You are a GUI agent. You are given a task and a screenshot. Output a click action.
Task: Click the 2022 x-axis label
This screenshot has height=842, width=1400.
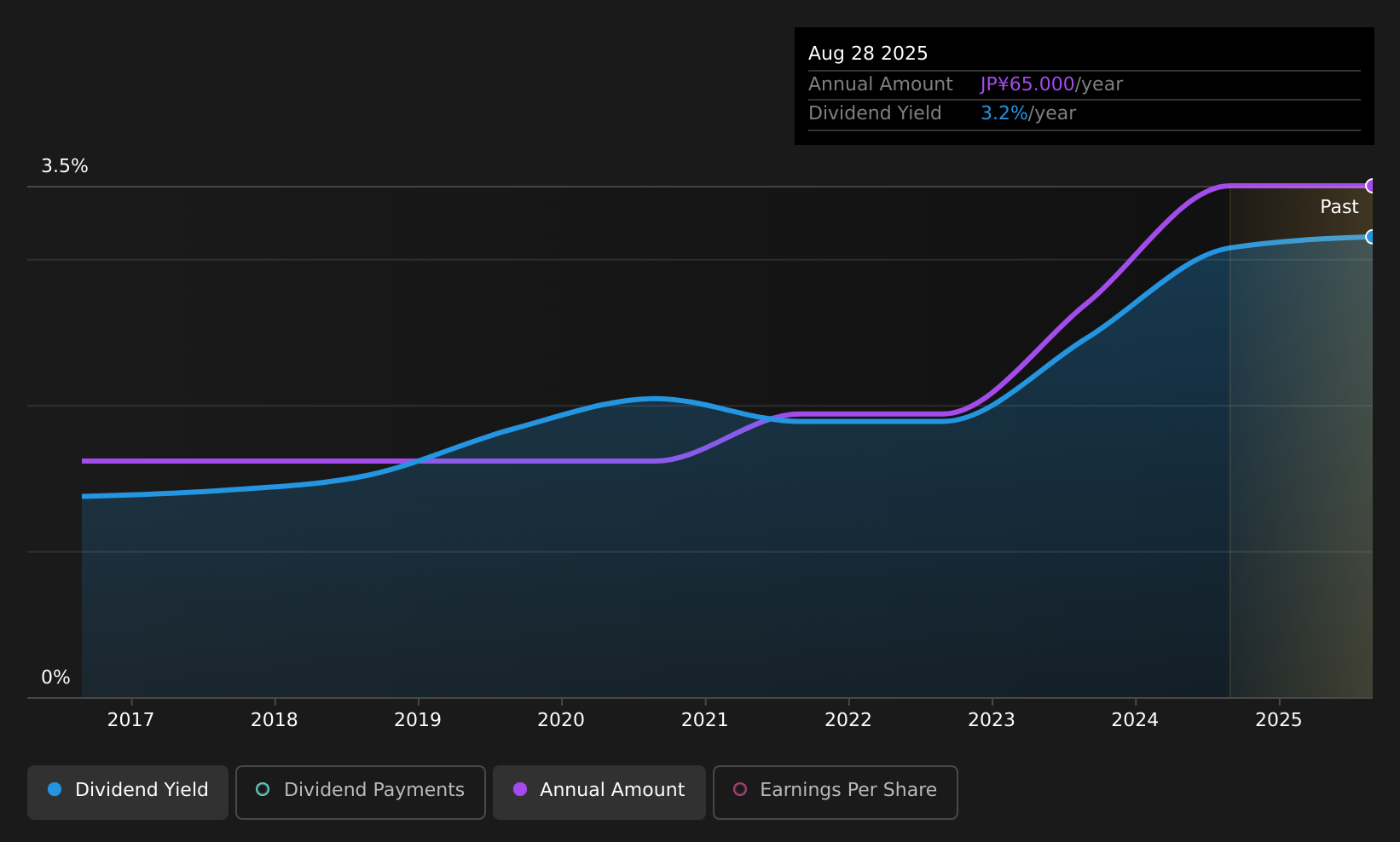(x=848, y=720)
